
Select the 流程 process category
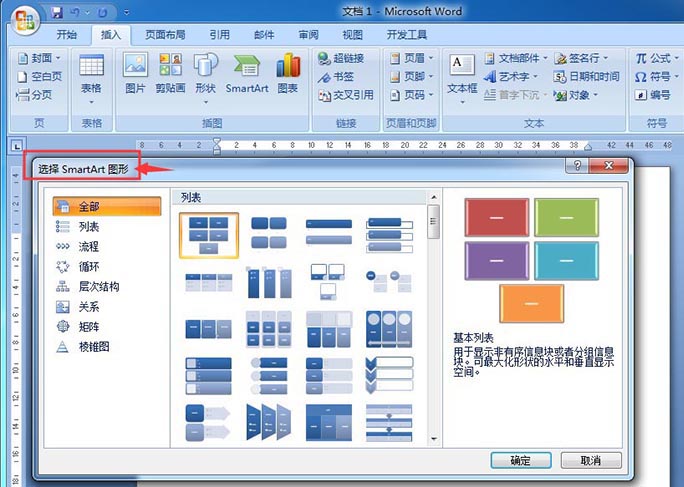pos(78,247)
